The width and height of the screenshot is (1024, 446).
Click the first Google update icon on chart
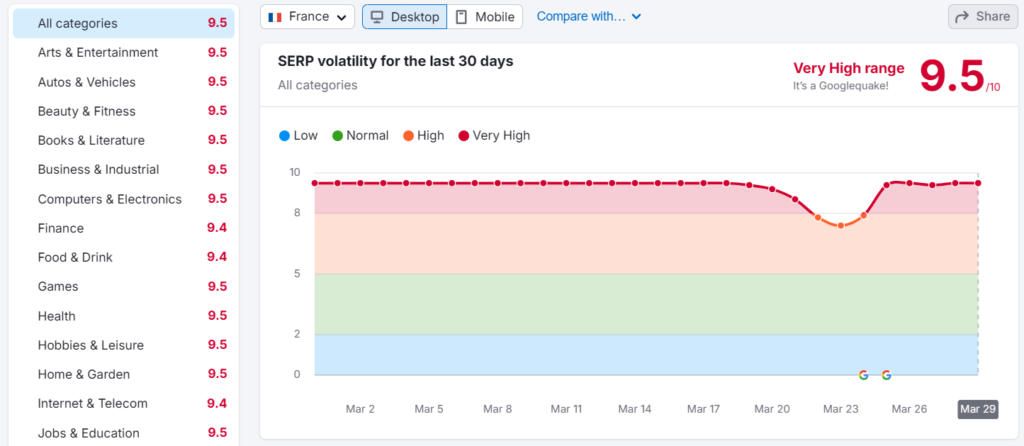coord(864,375)
